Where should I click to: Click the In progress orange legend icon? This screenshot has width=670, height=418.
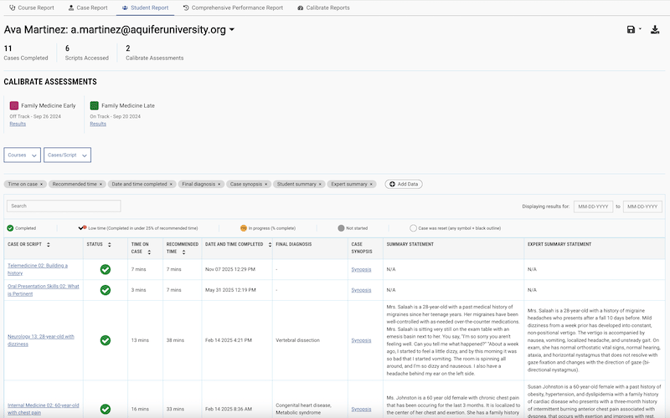[244, 228]
